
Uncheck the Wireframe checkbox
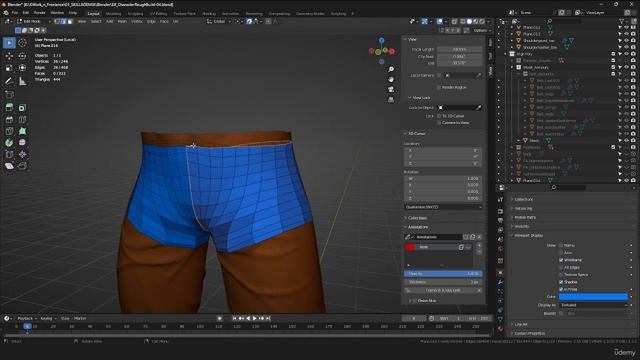[x=561, y=260]
